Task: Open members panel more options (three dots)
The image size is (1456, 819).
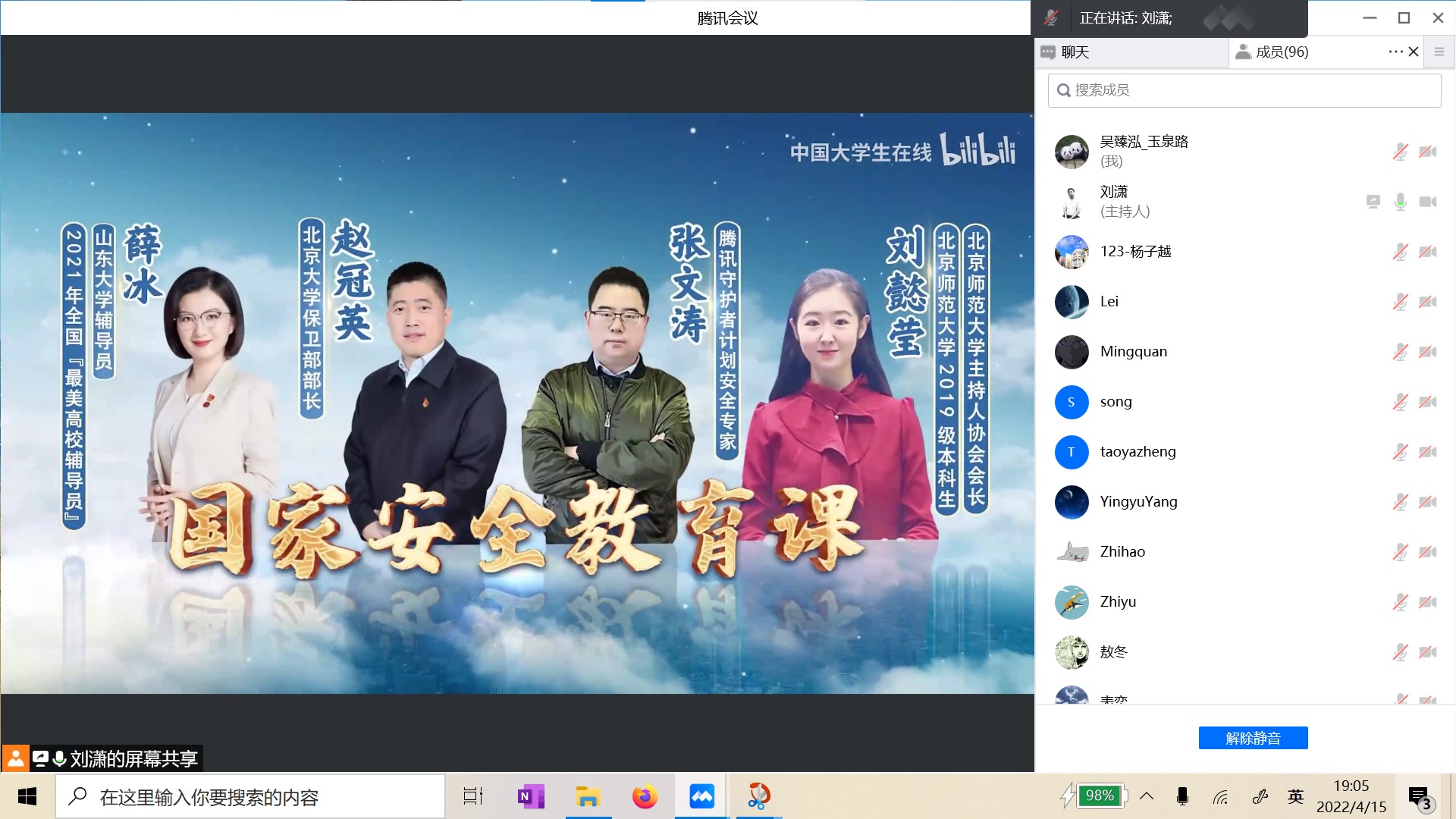Action: coord(1395,52)
